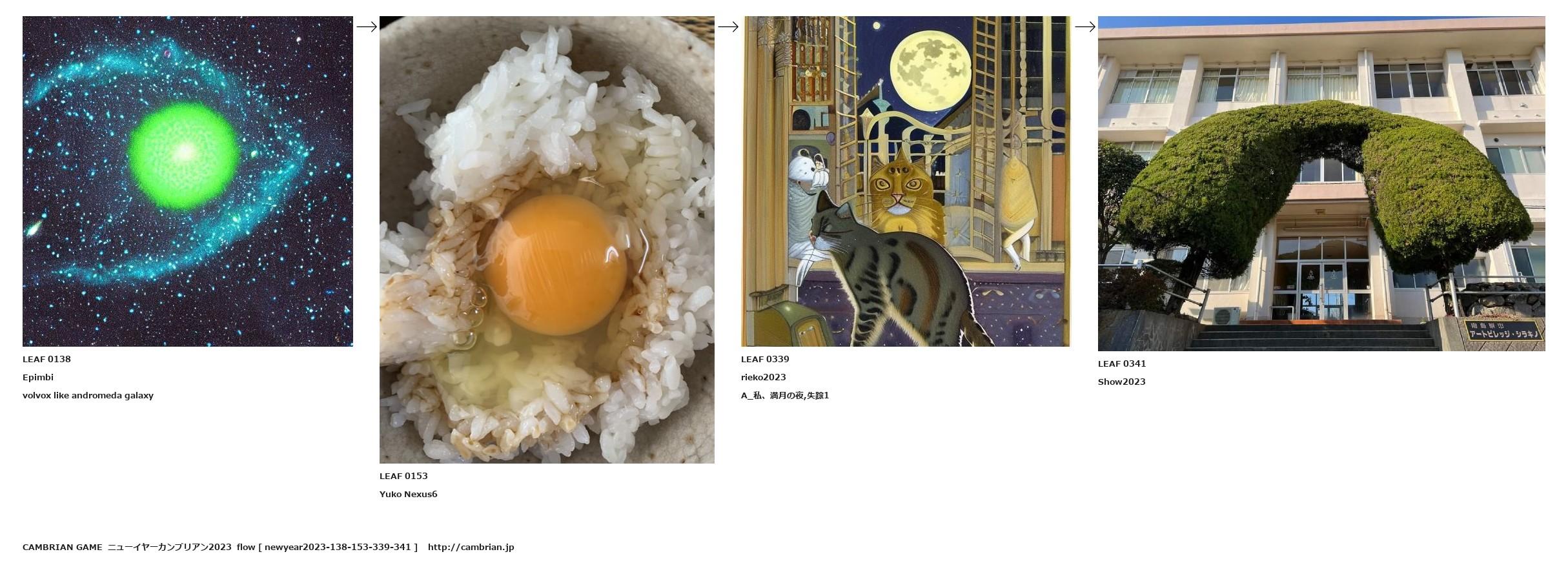Image resolution: width=1568 pixels, height=563 pixels.
Task: Click the author name rieko2023
Action: 763,377
